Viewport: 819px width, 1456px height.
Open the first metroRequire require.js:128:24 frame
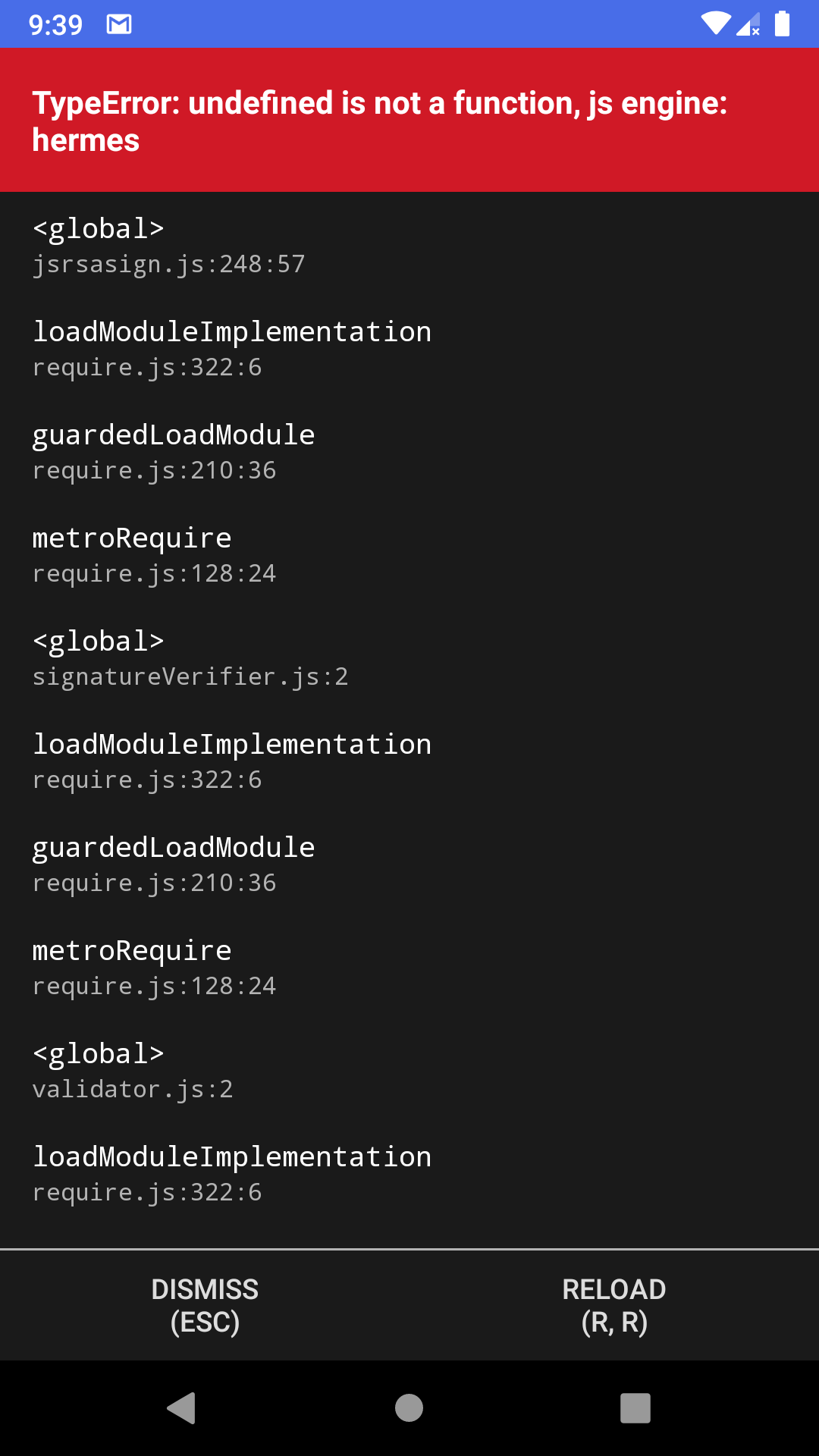tap(409, 555)
